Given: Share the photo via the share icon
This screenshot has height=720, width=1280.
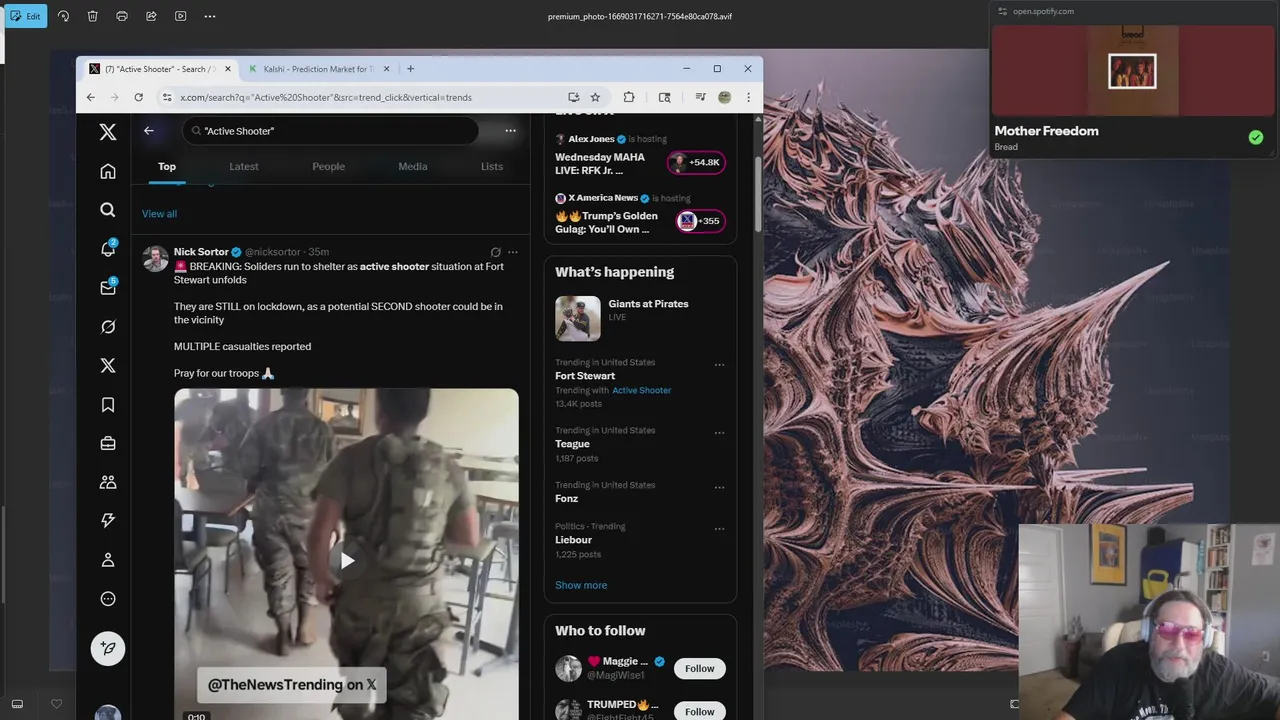Looking at the screenshot, I should coord(151,16).
